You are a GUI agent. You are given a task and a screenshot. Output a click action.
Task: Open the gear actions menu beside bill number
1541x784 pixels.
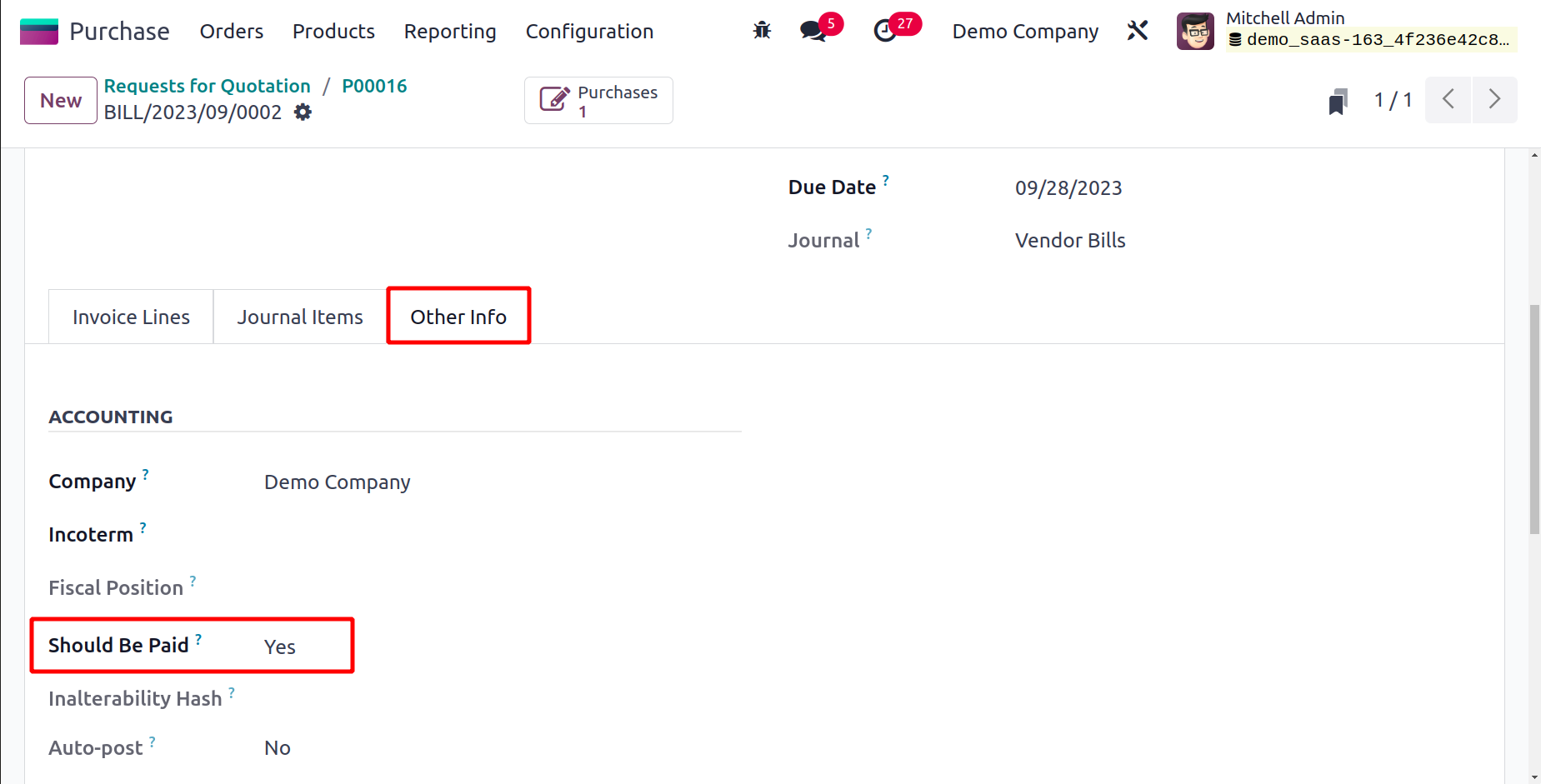[303, 112]
